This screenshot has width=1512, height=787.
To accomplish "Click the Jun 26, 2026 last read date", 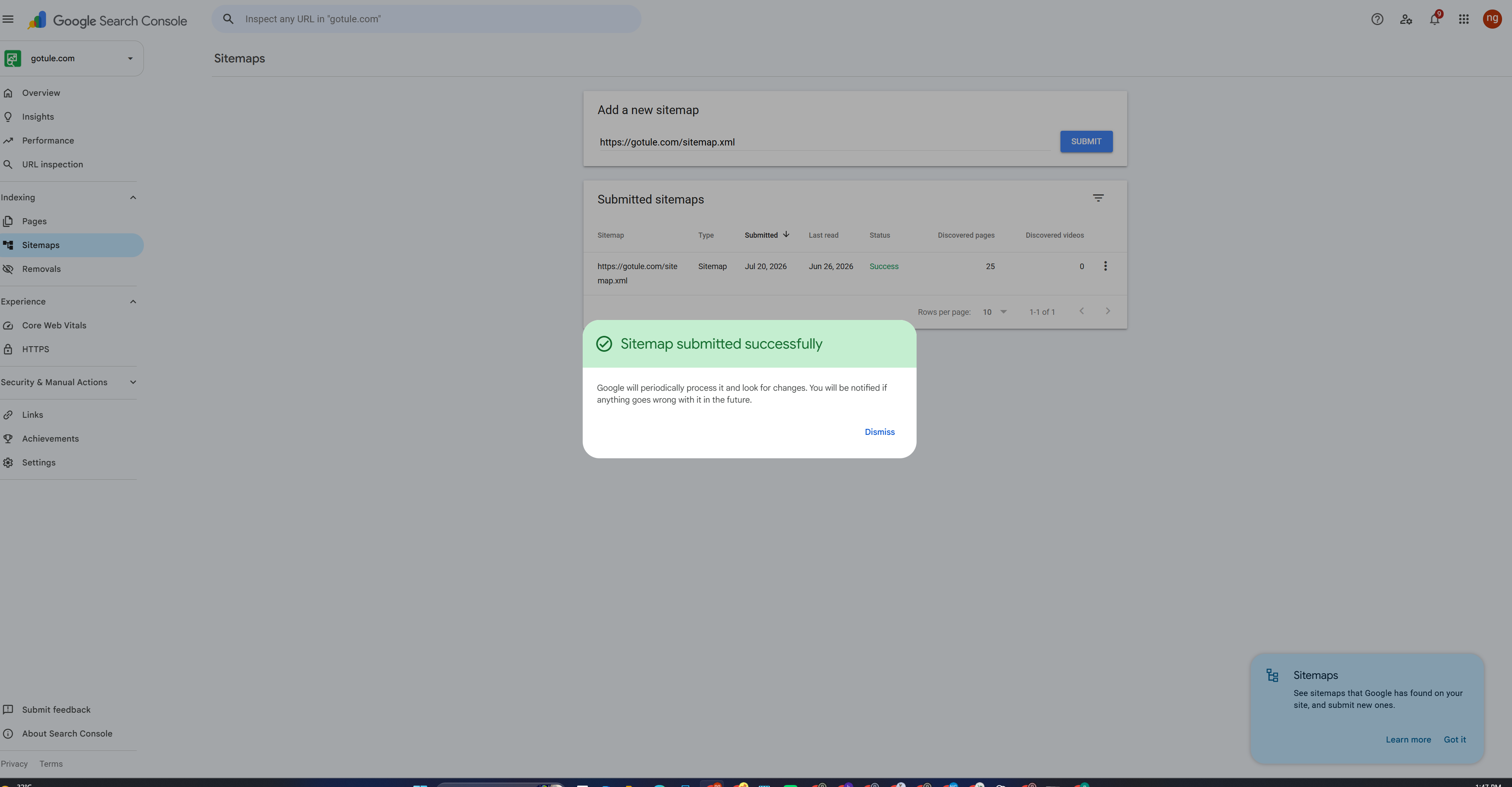I will [x=831, y=266].
